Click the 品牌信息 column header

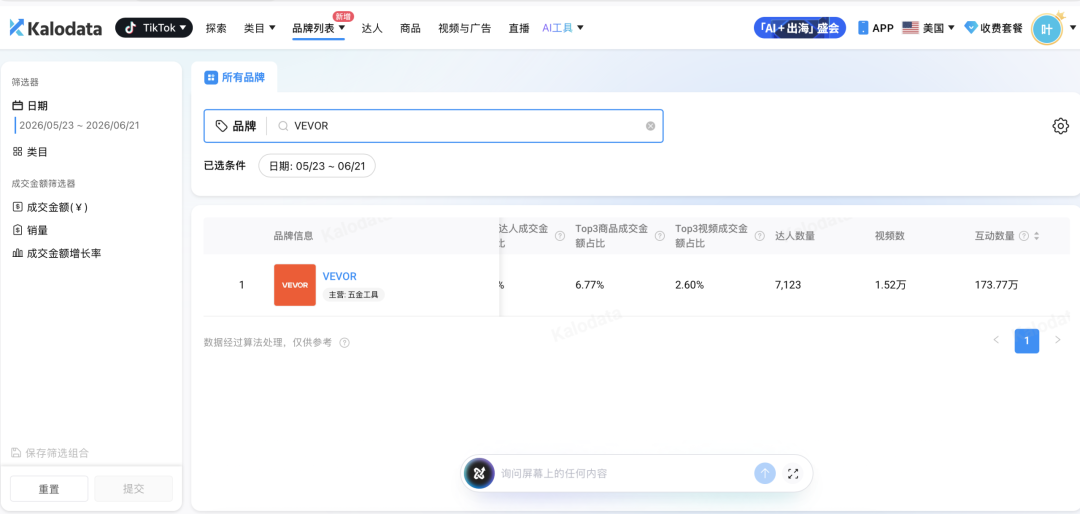[293, 236]
